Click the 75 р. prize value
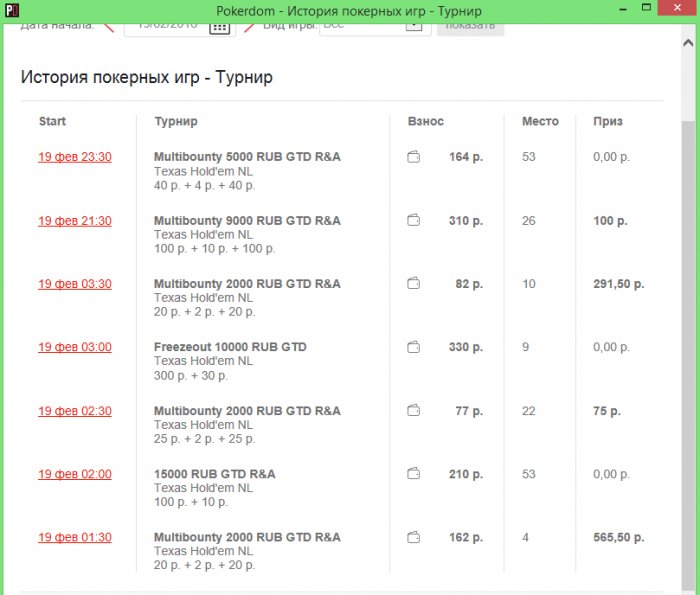The height and width of the screenshot is (595, 700). 607,411
